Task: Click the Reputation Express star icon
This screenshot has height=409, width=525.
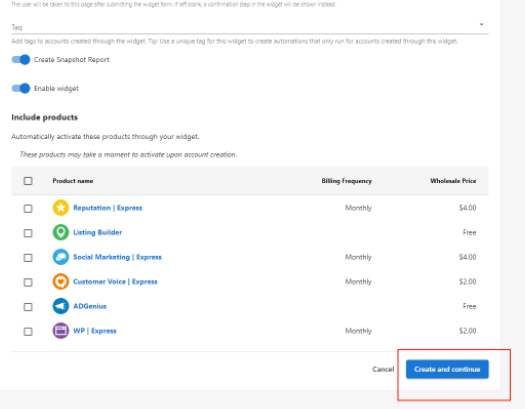Action: tap(61, 208)
